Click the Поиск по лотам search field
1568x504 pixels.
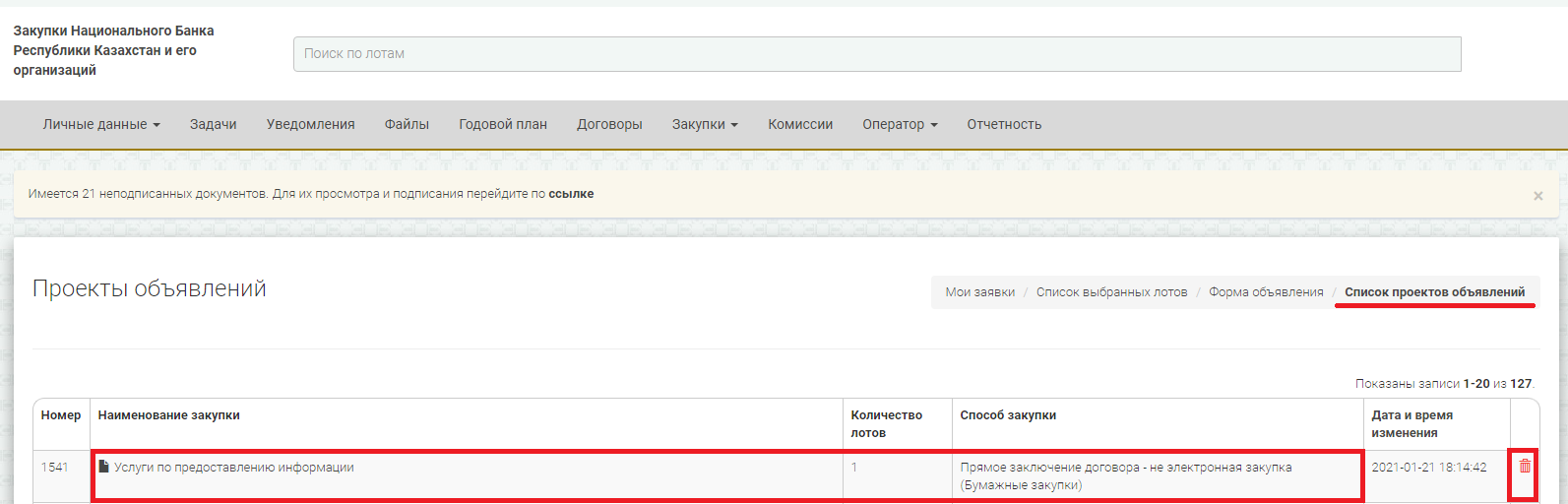(x=876, y=54)
